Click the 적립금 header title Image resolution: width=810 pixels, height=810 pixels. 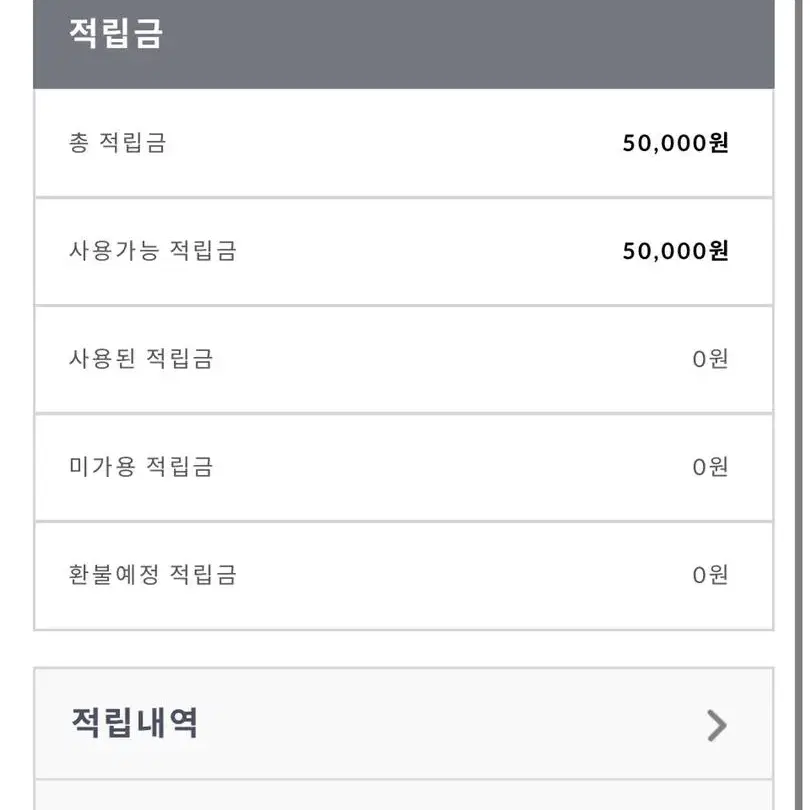pos(116,34)
